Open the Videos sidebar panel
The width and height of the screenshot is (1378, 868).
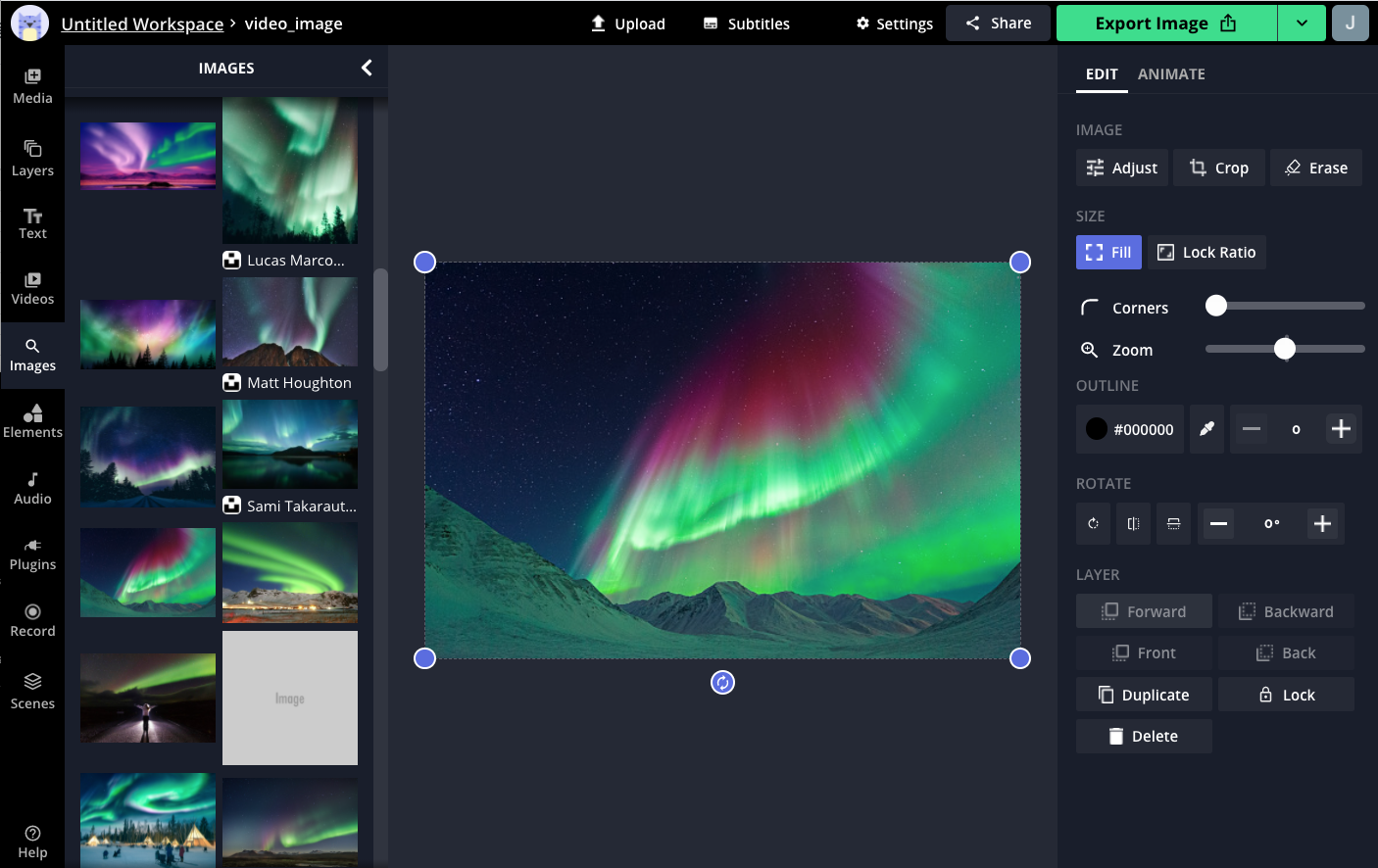coord(32,289)
